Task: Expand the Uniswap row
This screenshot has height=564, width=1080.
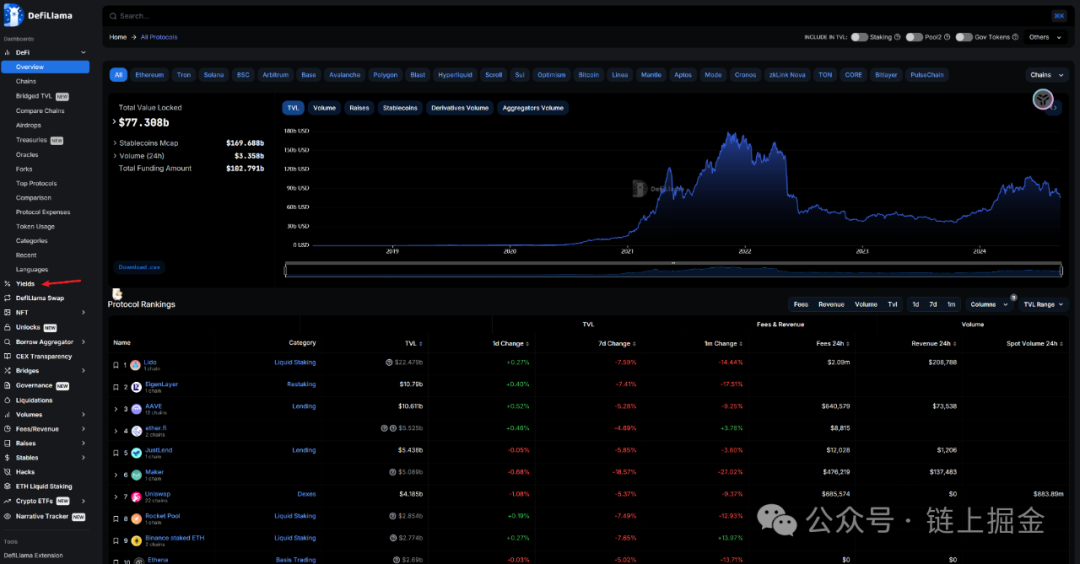Action: point(116,497)
